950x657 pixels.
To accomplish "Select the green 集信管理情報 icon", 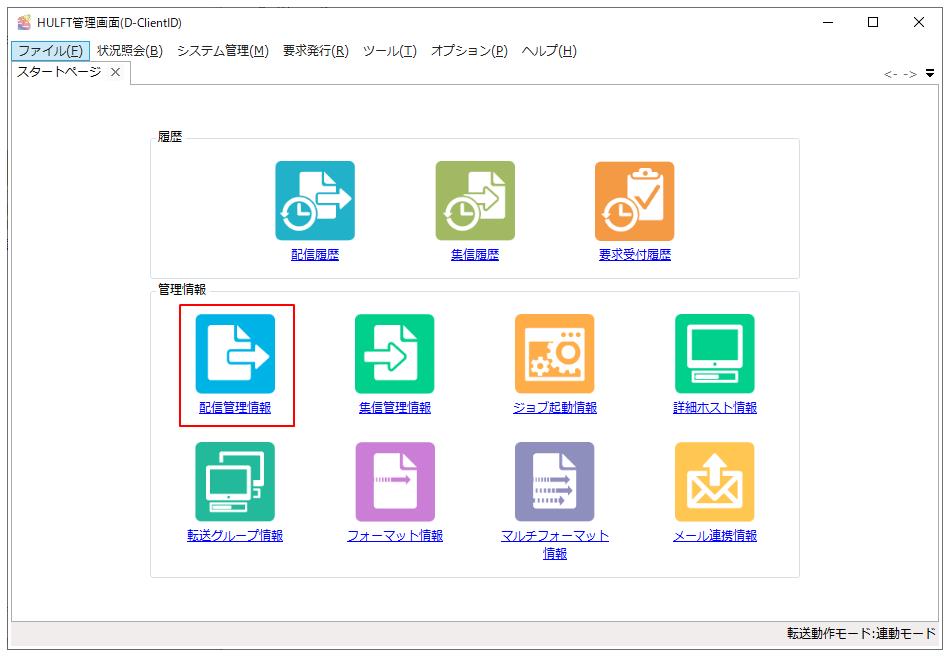I will (x=395, y=354).
